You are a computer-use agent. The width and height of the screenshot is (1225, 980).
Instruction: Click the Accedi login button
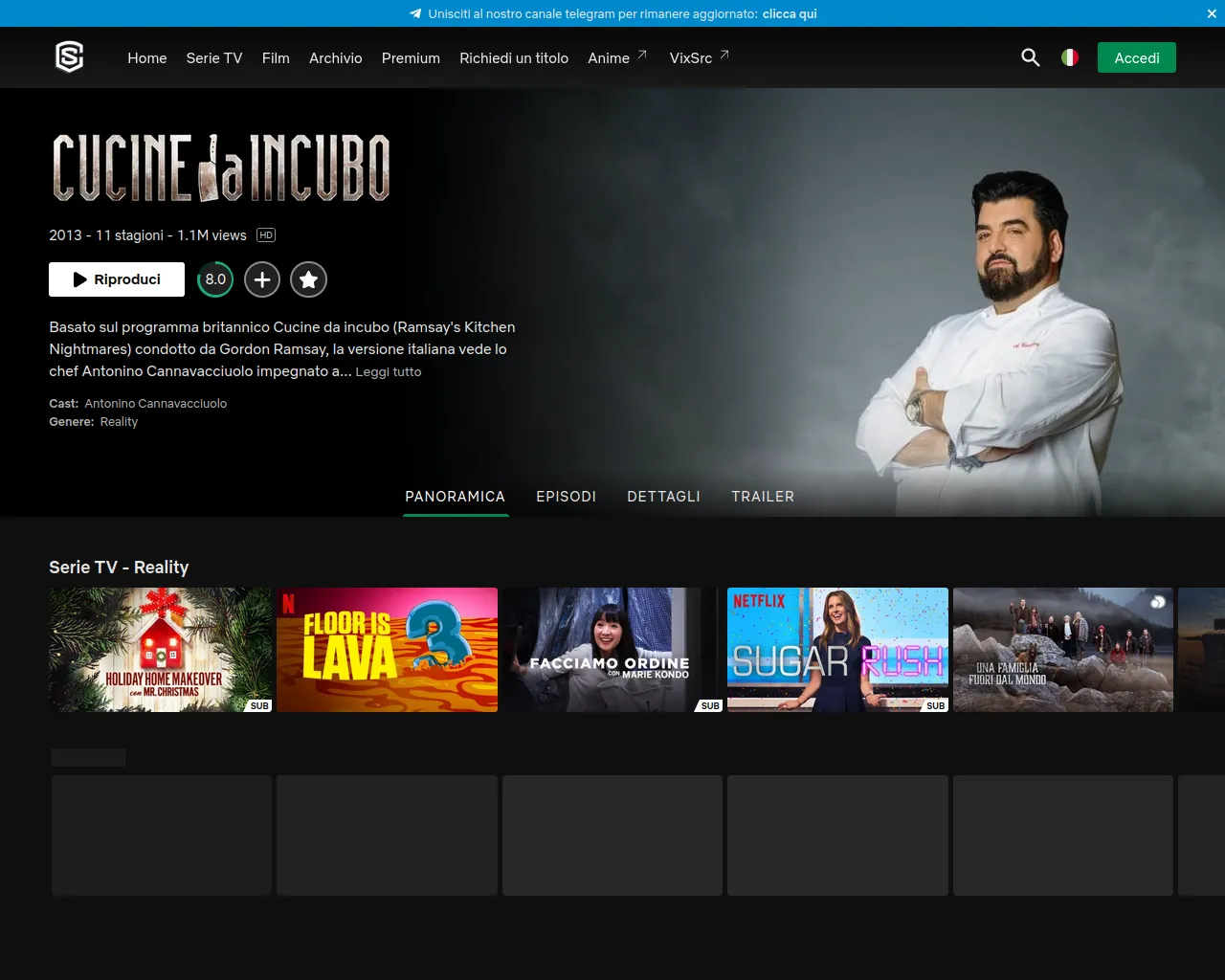pos(1136,57)
